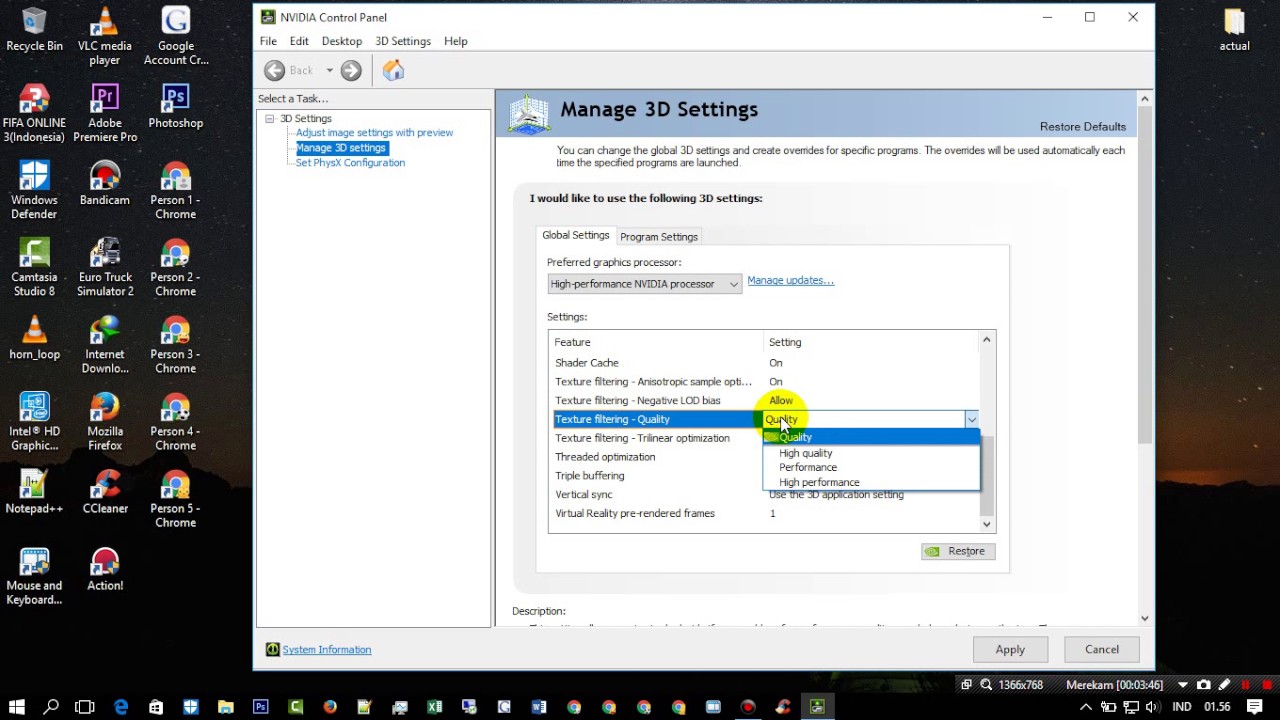
Task: Select Mozilla Firefox desktop icon
Action: [x=105, y=422]
